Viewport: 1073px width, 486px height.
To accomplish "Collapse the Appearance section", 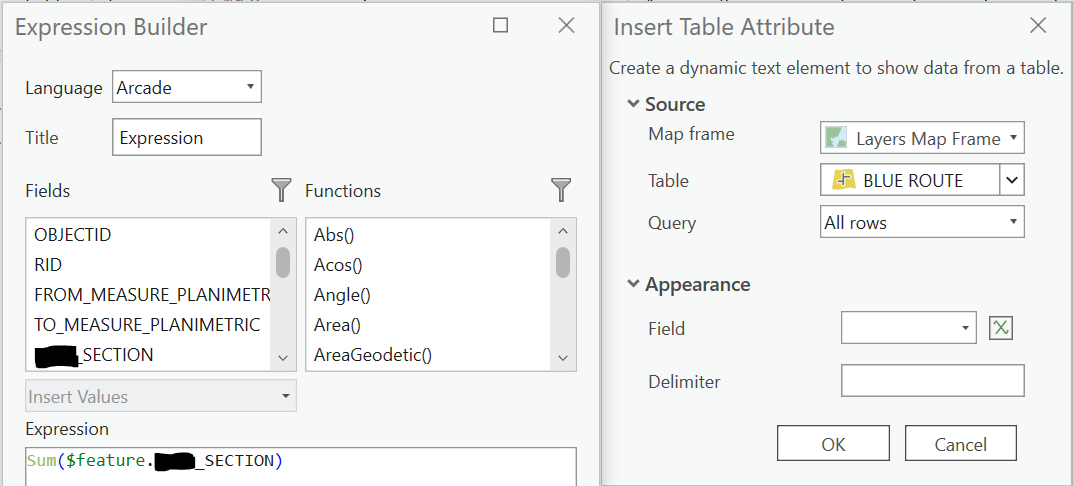I will click(634, 284).
